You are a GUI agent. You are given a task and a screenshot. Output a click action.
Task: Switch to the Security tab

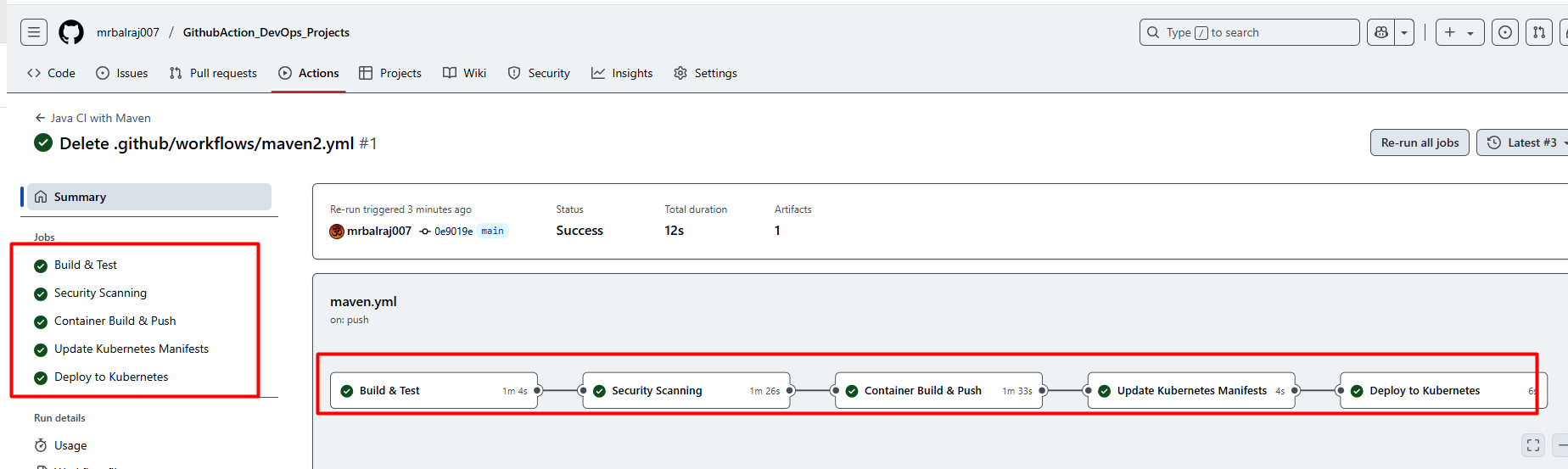click(539, 73)
